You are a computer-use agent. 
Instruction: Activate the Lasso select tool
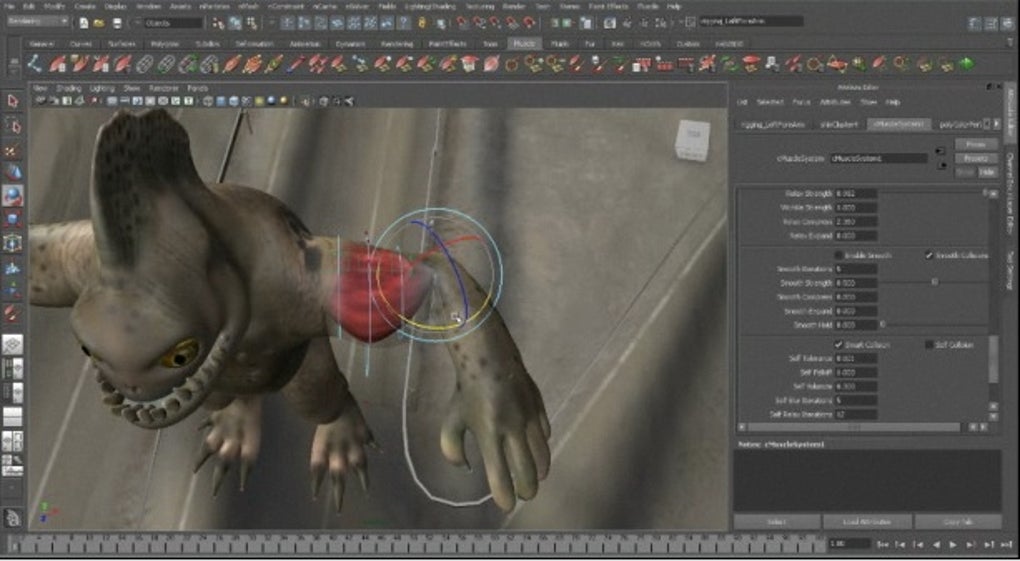(12, 125)
